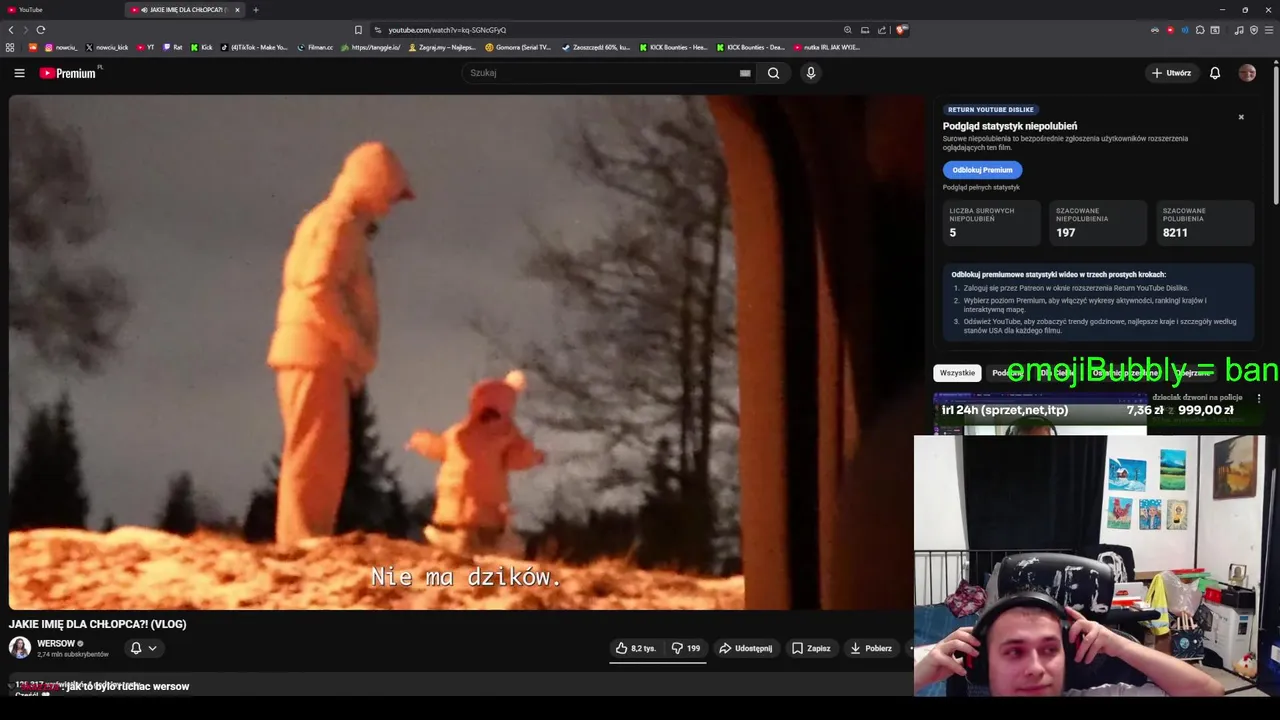Open the first KICK Bounties bookmark
Image resolution: width=1280 pixels, height=720 pixels.
pyautogui.click(x=673, y=47)
